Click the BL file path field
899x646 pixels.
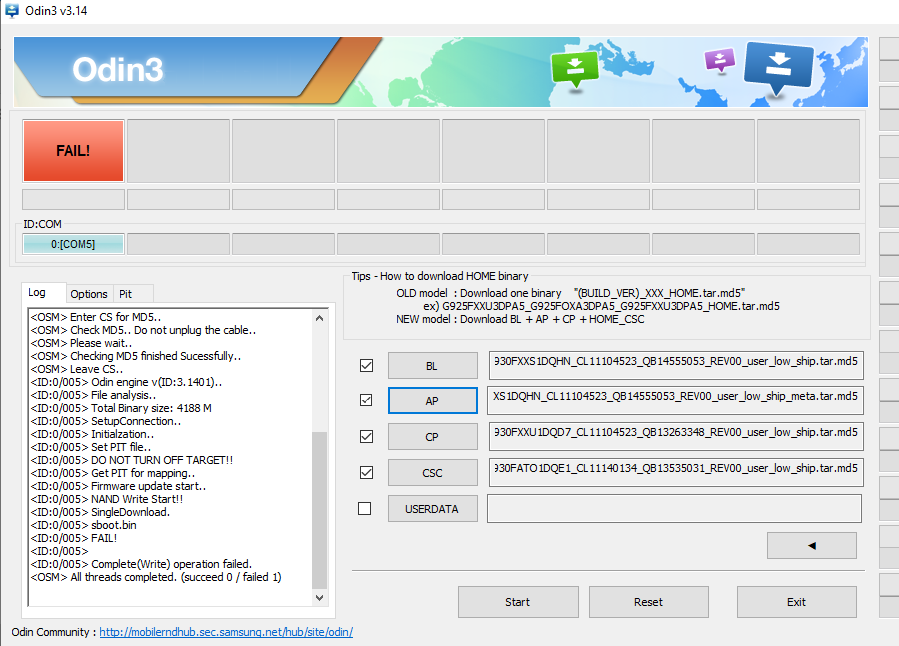676,365
